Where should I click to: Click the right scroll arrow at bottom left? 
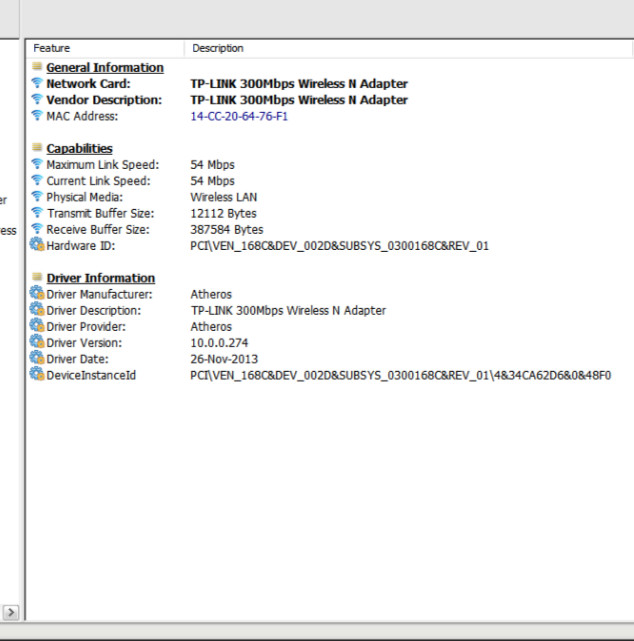[11, 611]
